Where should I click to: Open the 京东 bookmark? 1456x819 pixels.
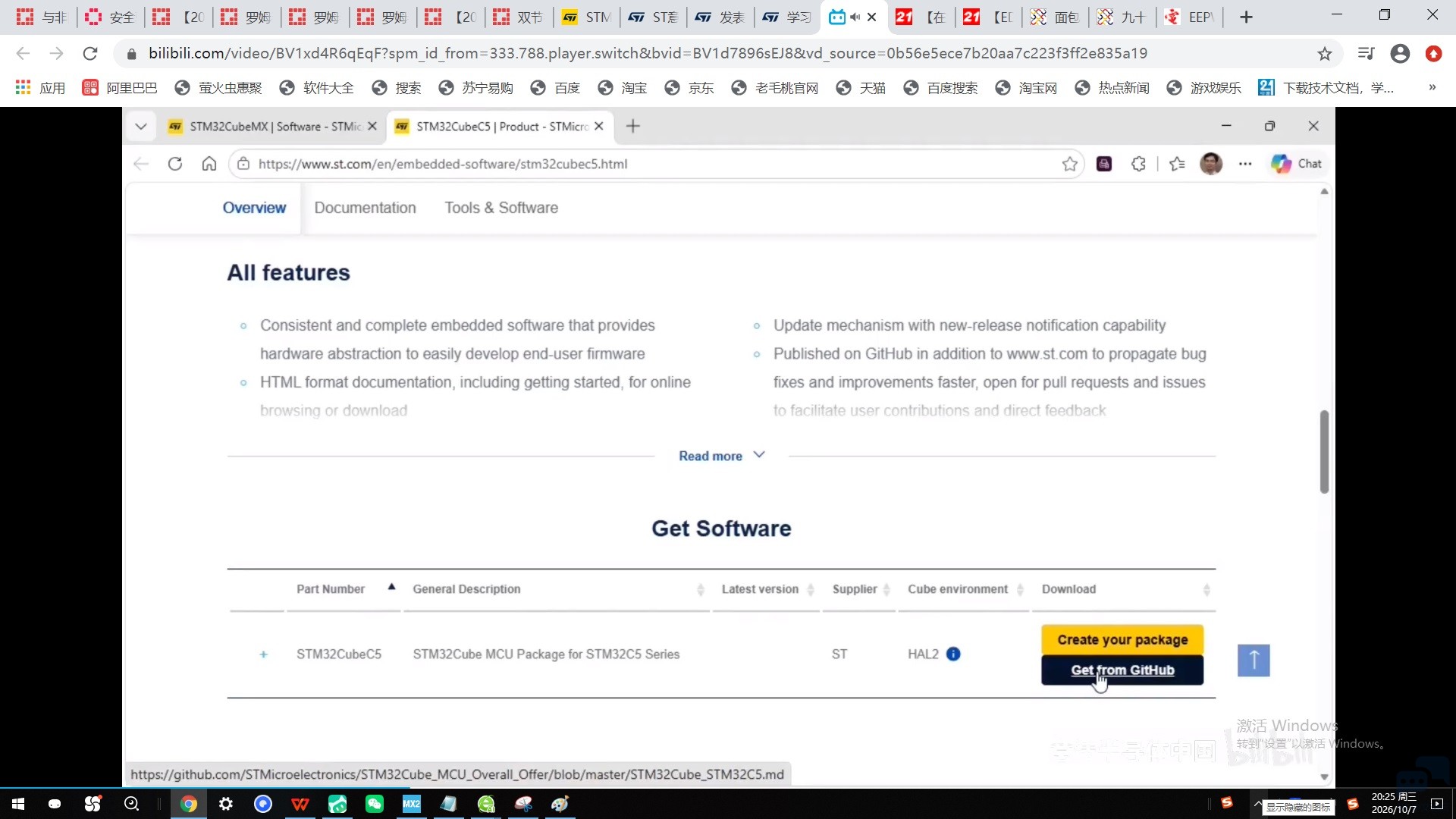click(x=689, y=88)
